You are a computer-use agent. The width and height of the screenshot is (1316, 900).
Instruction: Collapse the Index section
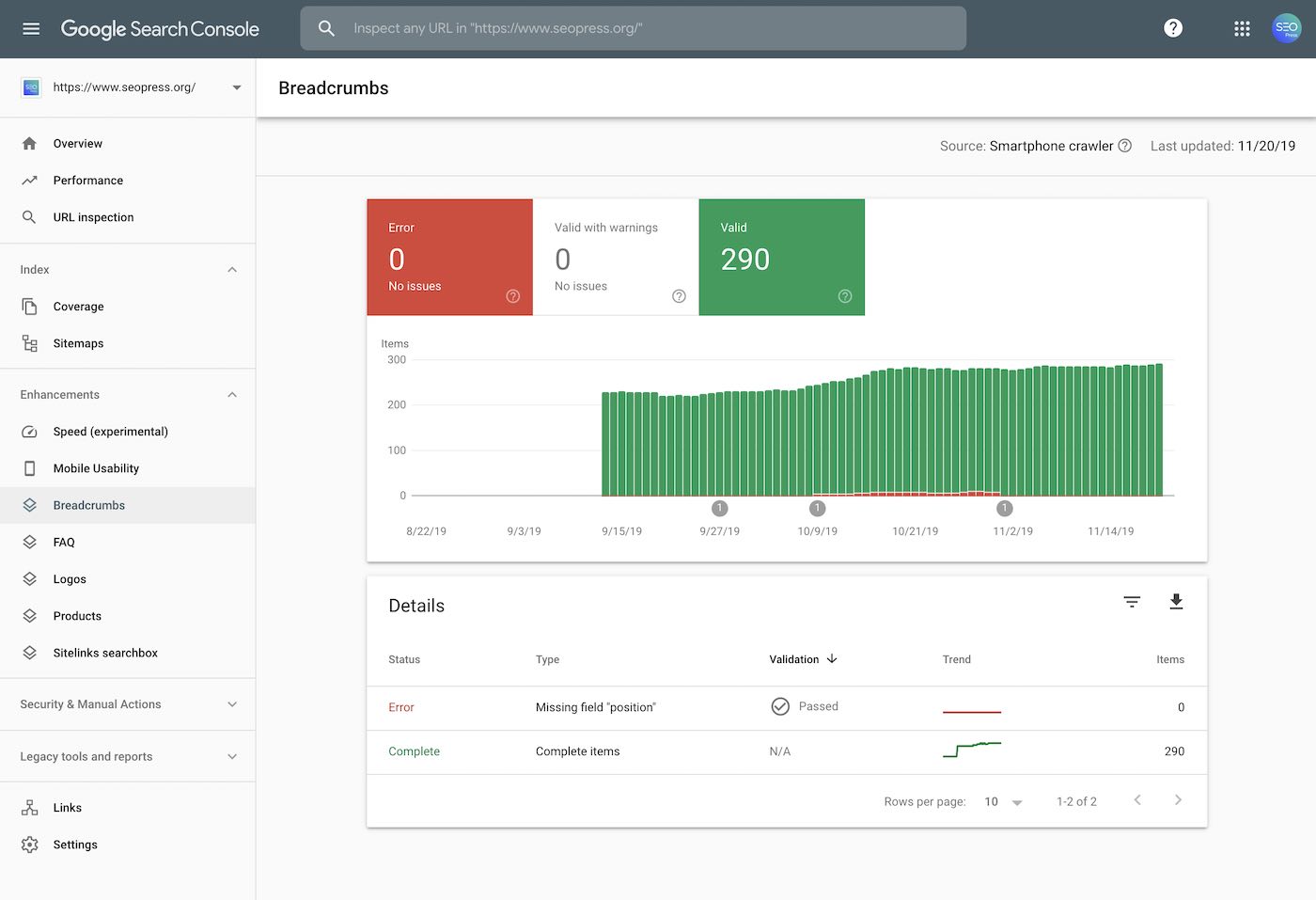click(232, 270)
